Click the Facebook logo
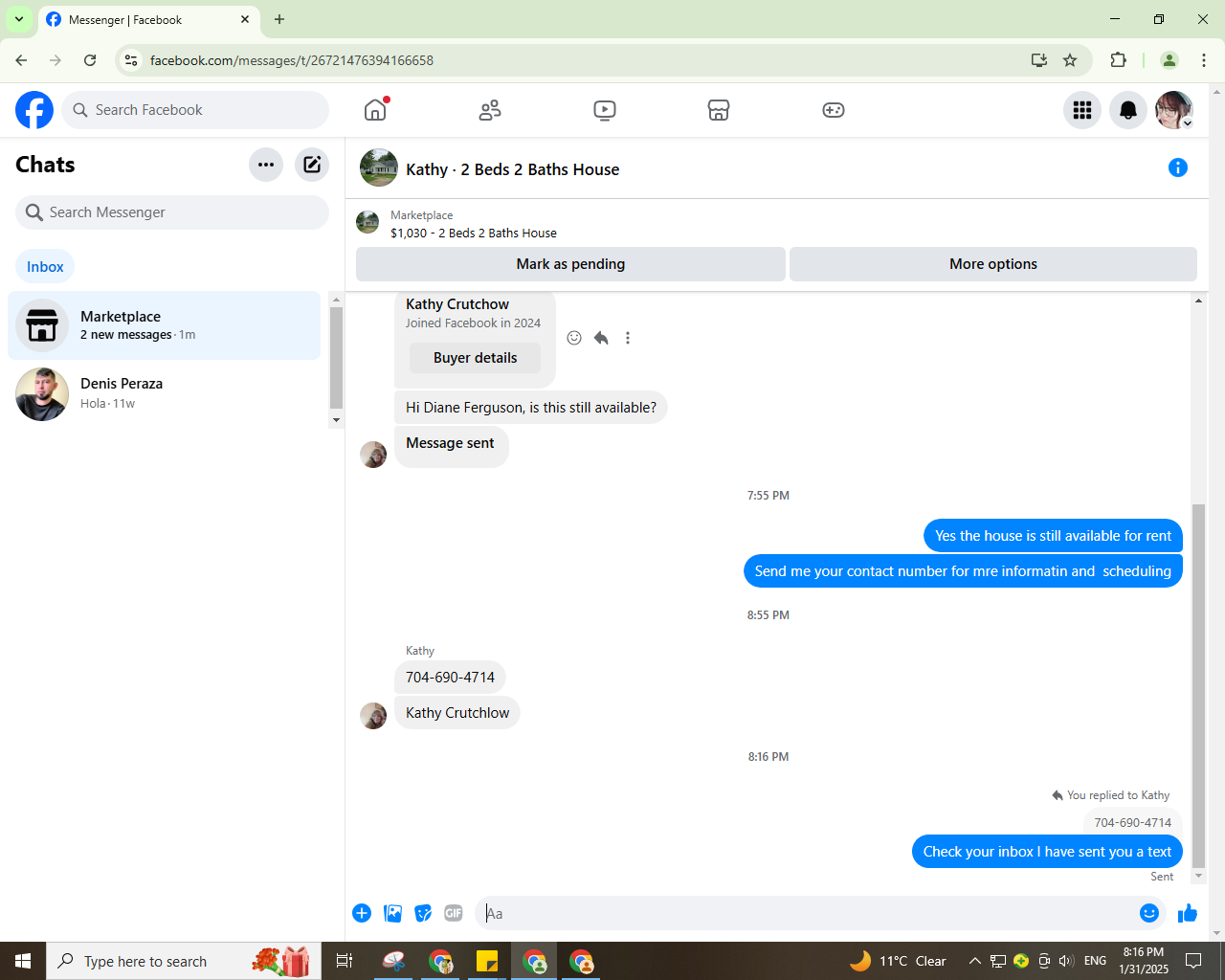The image size is (1225, 980). point(34,110)
